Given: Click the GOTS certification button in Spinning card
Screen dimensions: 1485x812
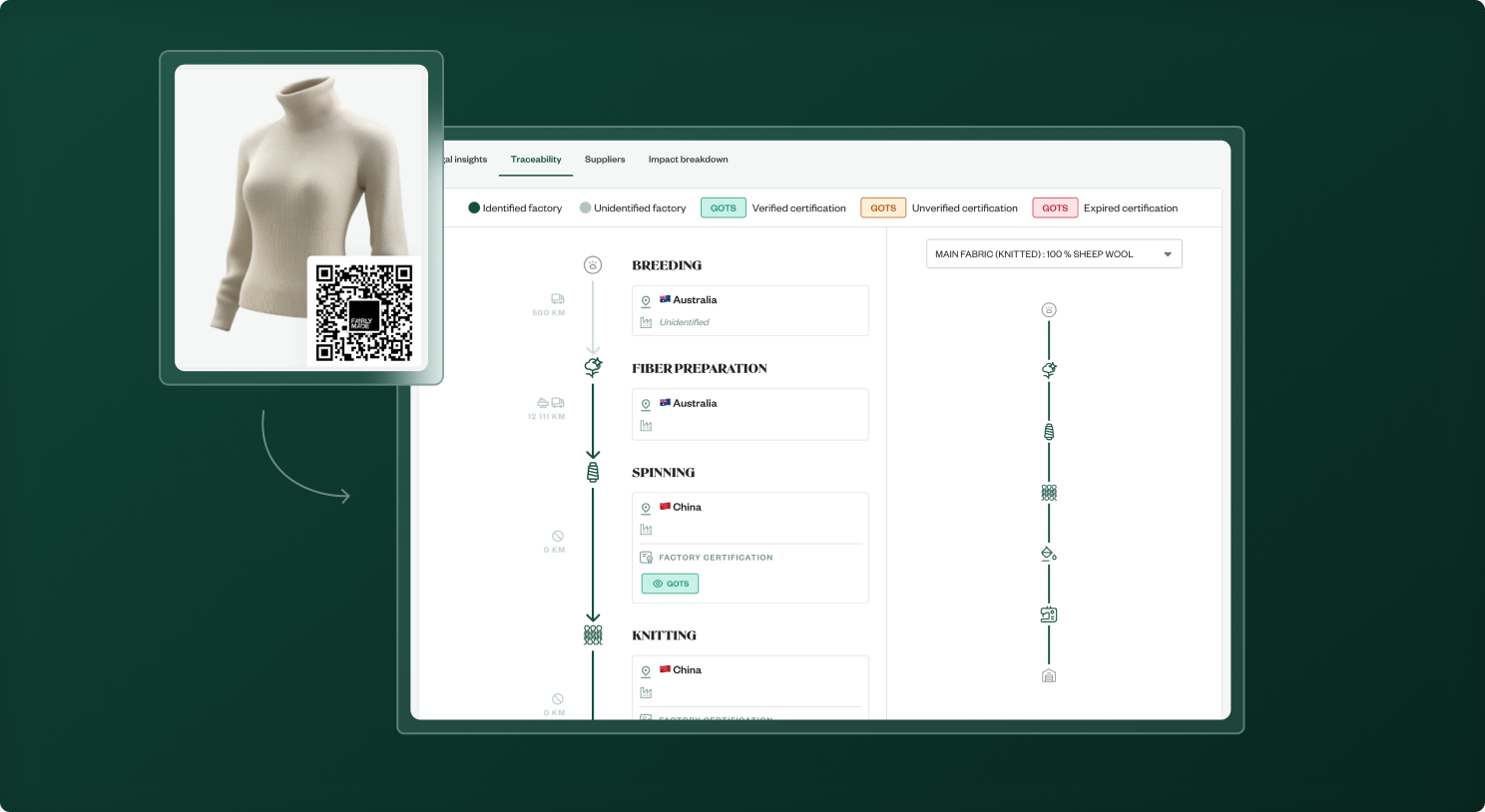Looking at the screenshot, I should (x=670, y=584).
